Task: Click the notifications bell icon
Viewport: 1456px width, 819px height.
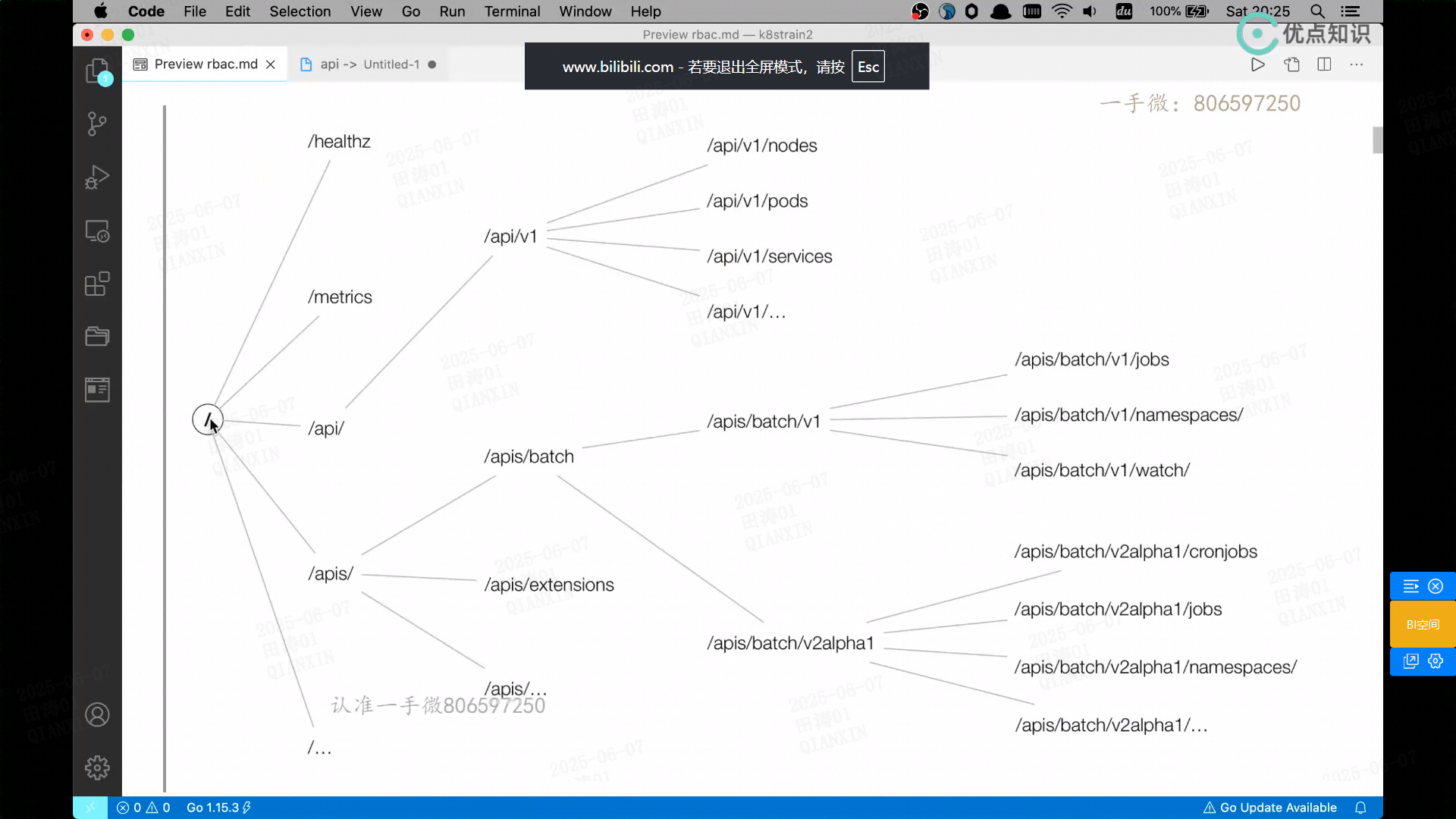Action: [x=1360, y=808]
